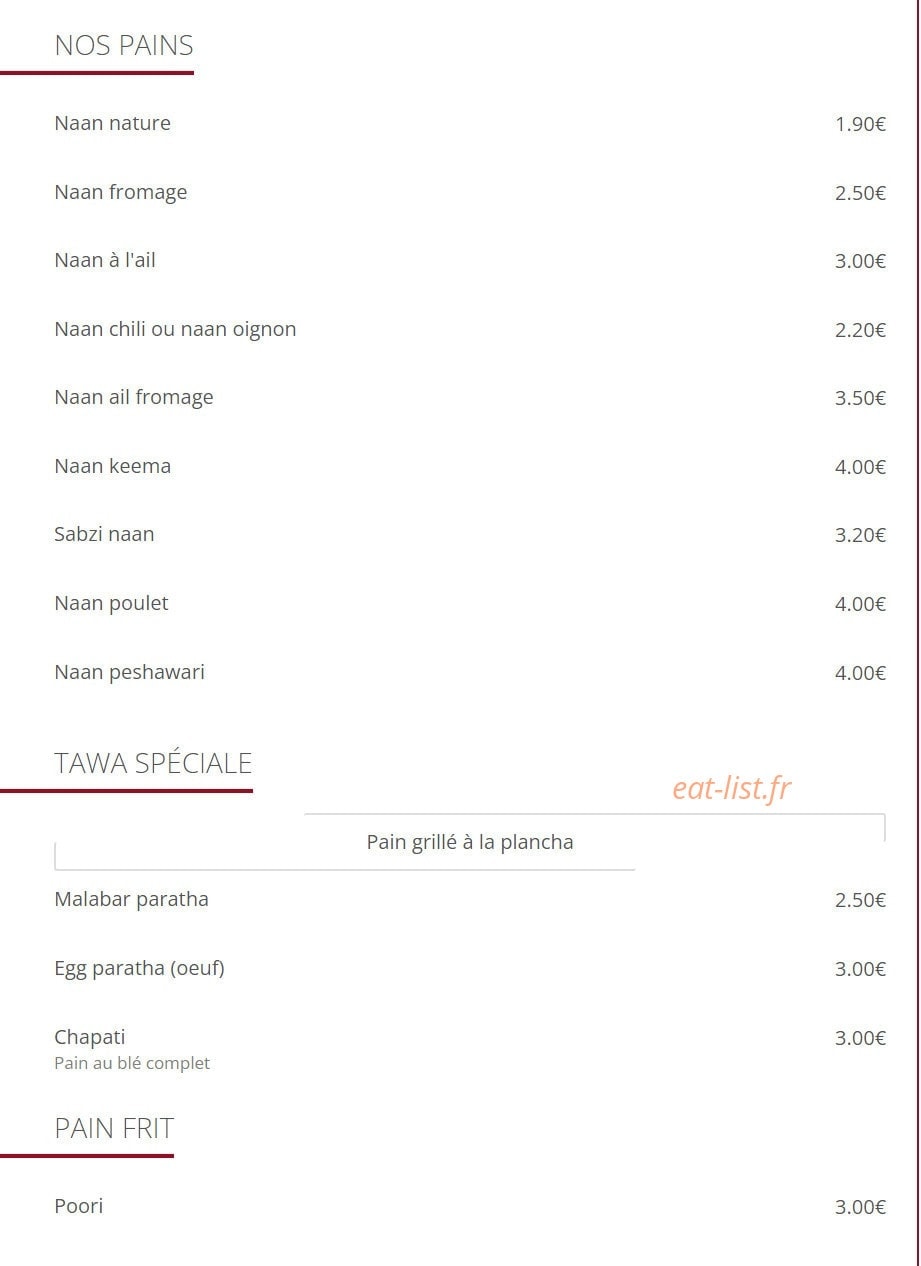
Task: Click the eat-list.fr watermark link
Action: 731,788
